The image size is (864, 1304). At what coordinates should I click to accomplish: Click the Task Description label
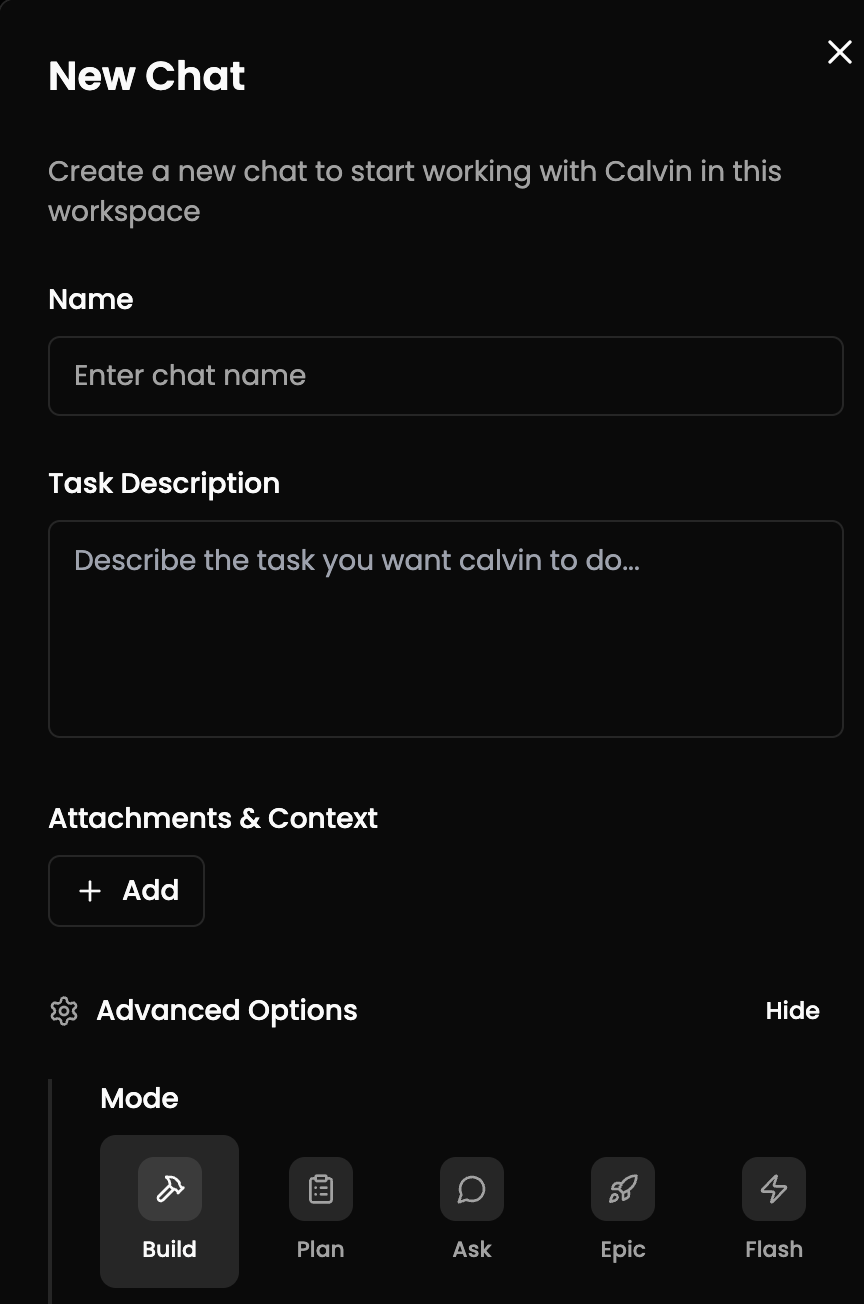pyautogui.click(x=164, y=483)
